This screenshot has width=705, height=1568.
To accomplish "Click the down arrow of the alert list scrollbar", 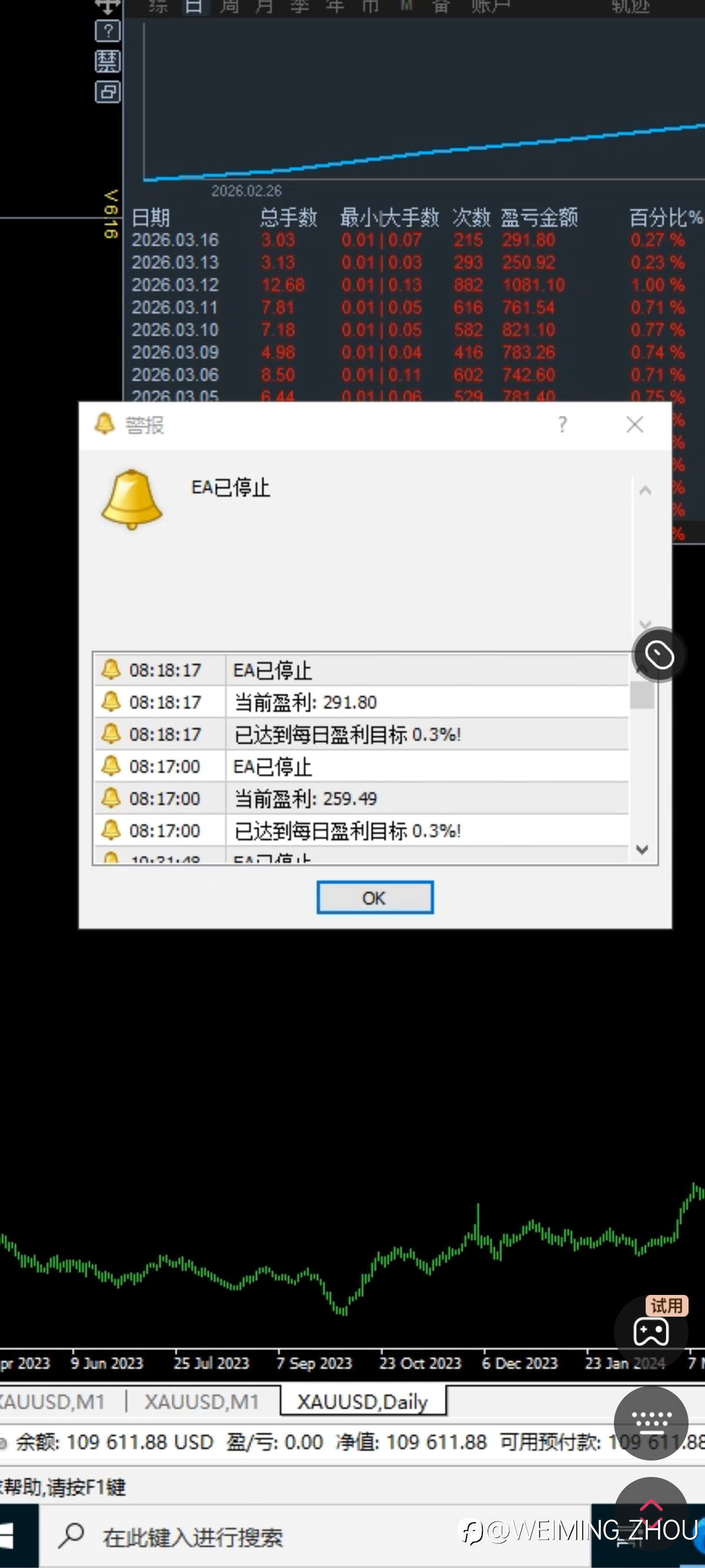I will coord(642,850).
